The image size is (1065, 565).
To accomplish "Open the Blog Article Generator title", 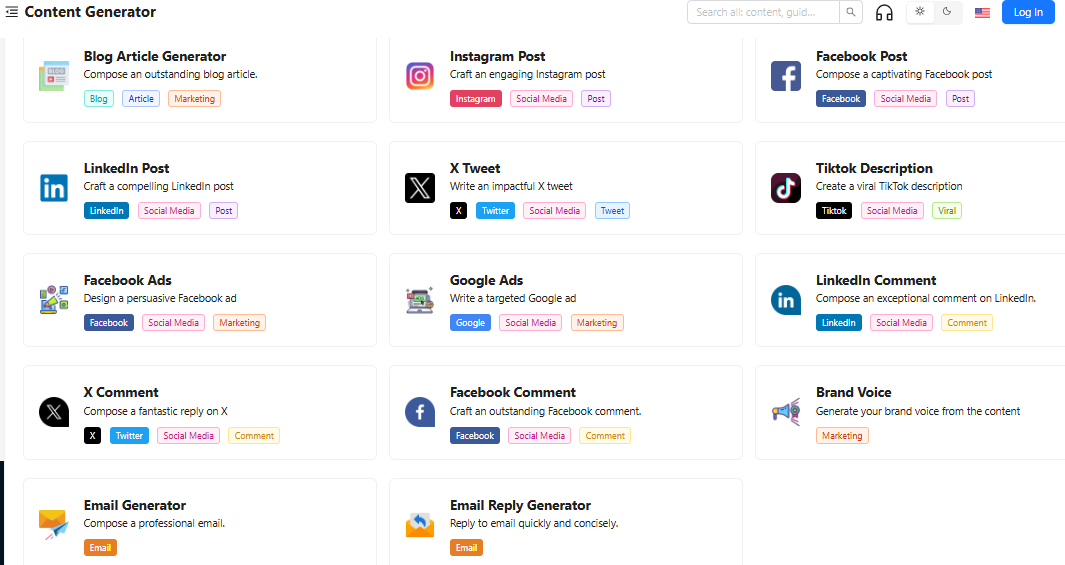I will [x=155, y=56].
